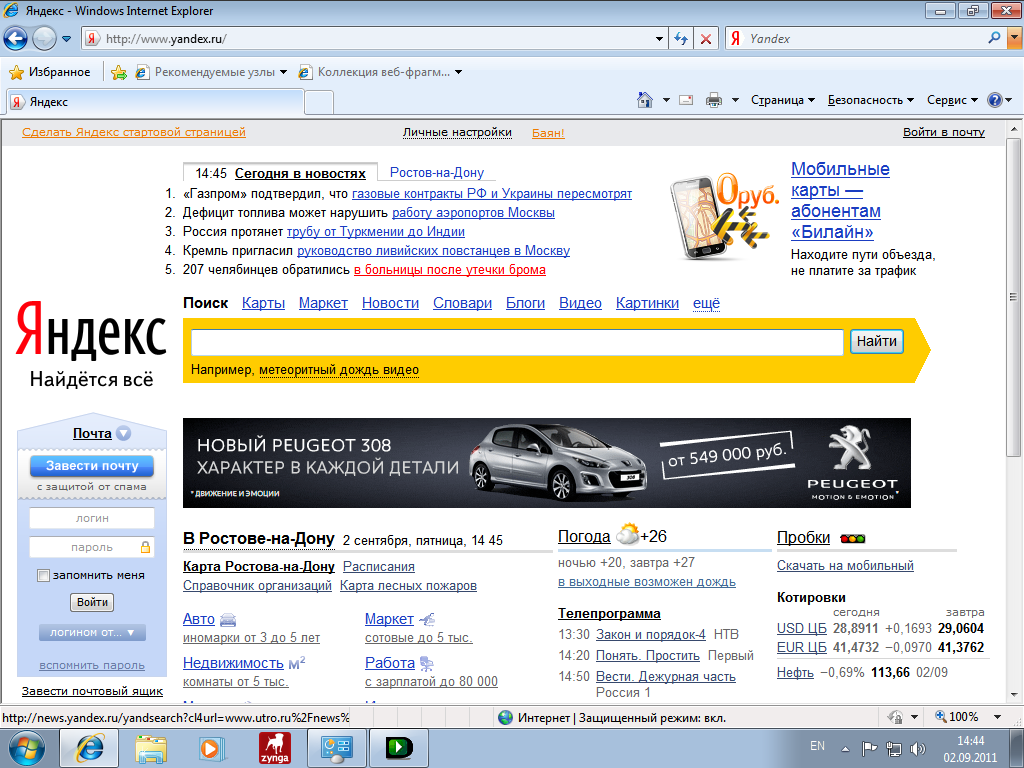The height and width of the screenshot is (768, 1024).
Task: Click the Недвижимость м² icon
Action: click(297, 663)
